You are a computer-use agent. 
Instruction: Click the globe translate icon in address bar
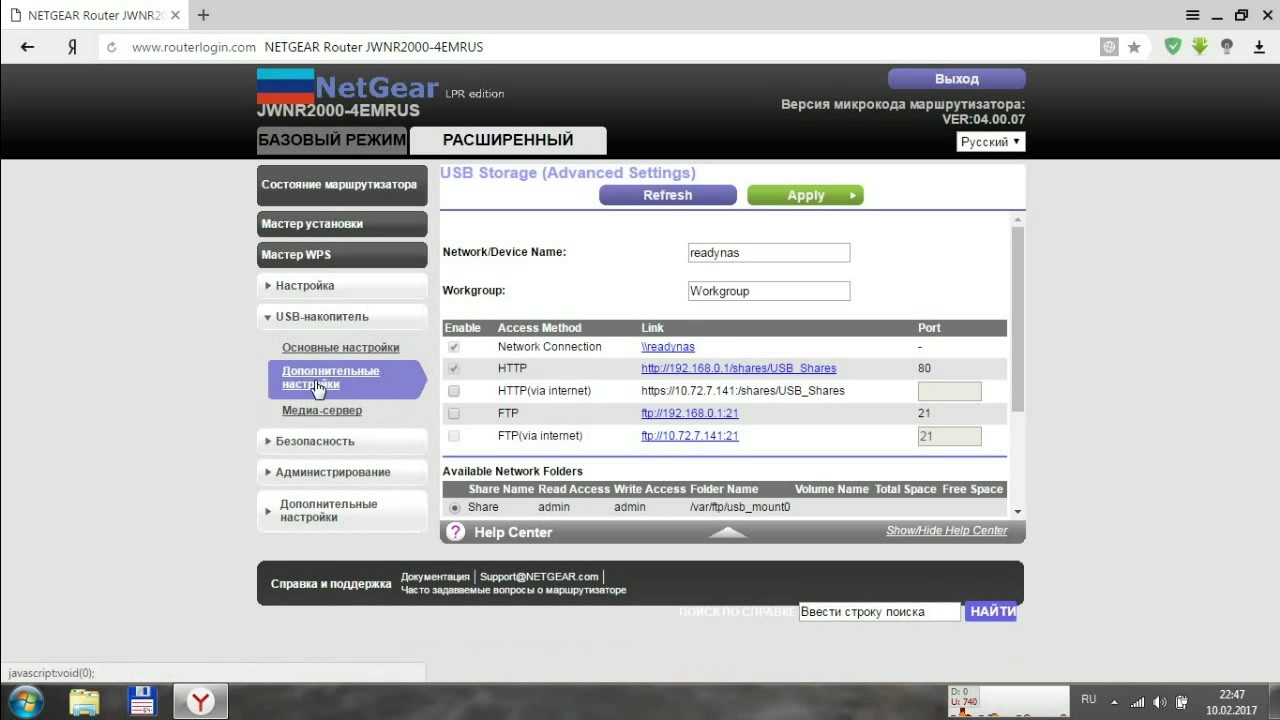tap(1109, 47)
